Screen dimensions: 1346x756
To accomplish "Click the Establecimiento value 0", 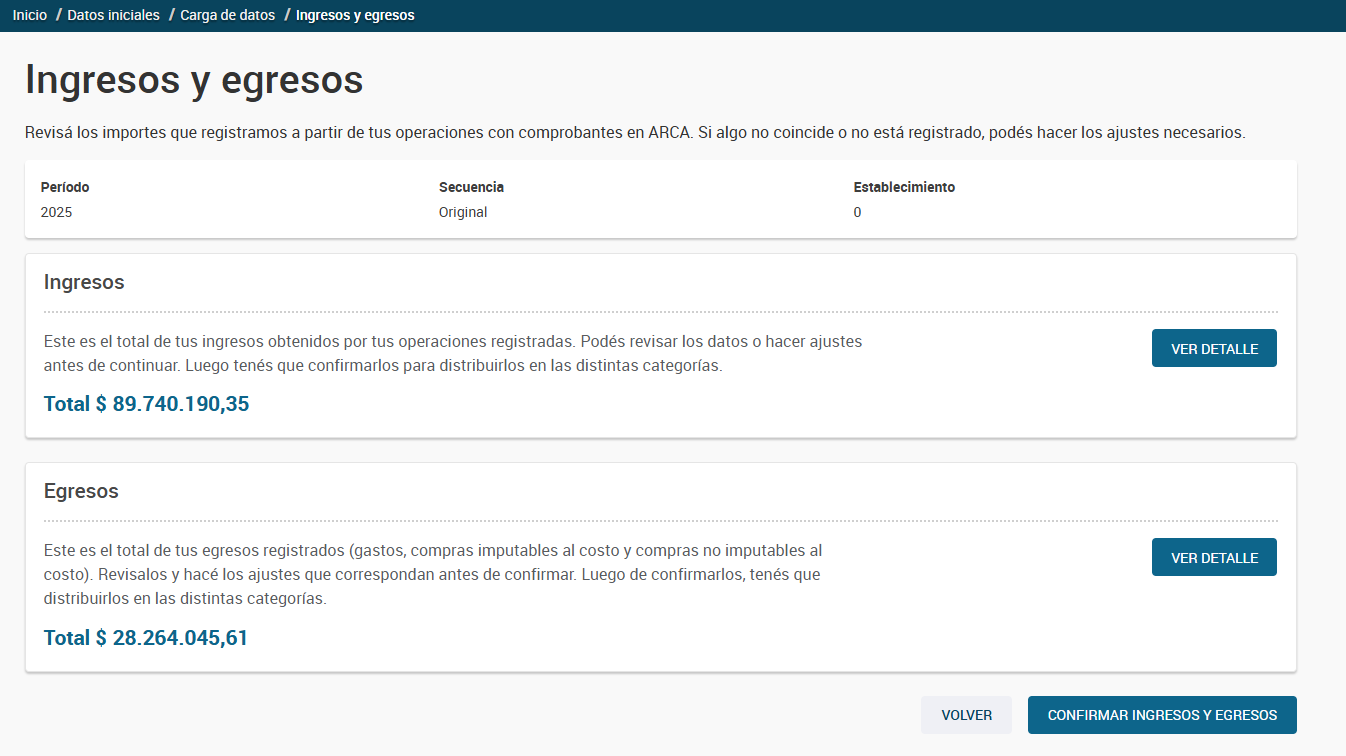I will 857,212.
